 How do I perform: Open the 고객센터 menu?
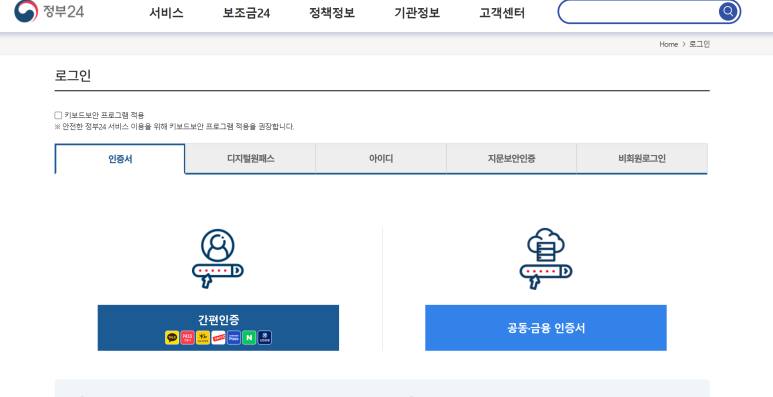[502, 13]
